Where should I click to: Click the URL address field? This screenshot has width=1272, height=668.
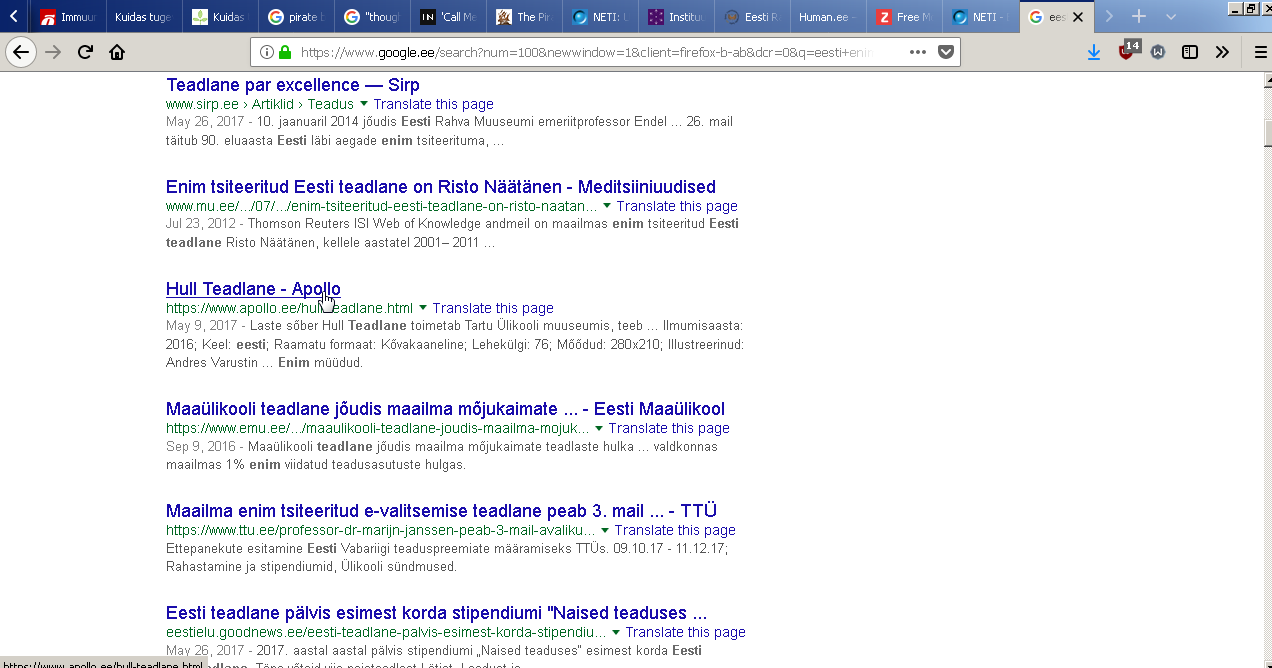(585, 52)
